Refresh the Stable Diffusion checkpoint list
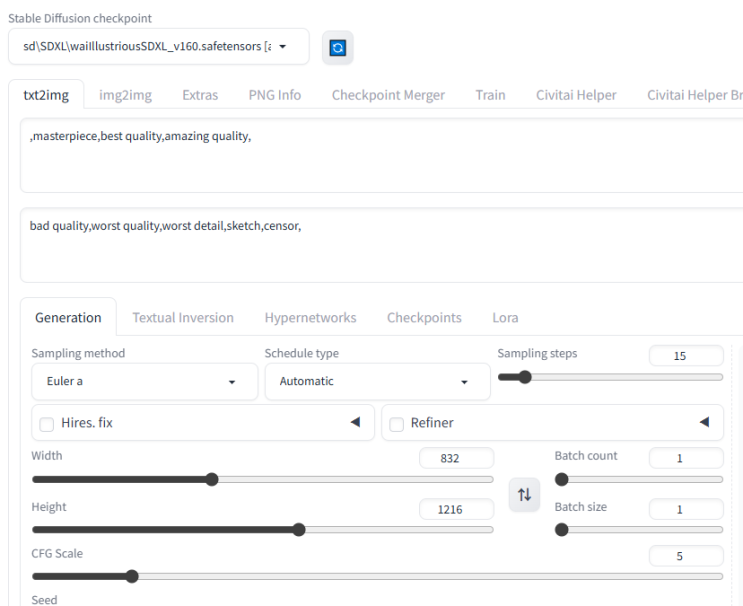Viewport: 743px width, 606px height. pyautogui.click(x=337, y=47)
